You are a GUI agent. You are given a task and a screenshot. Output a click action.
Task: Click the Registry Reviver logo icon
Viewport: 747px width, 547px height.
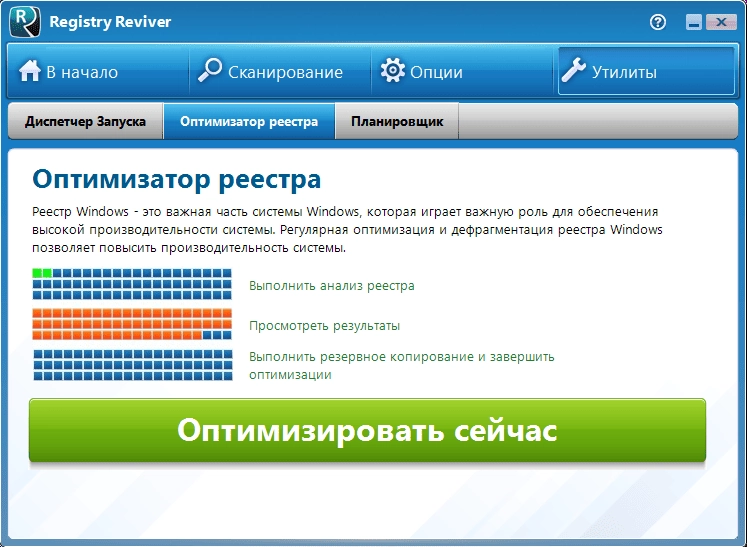[24, 21]
